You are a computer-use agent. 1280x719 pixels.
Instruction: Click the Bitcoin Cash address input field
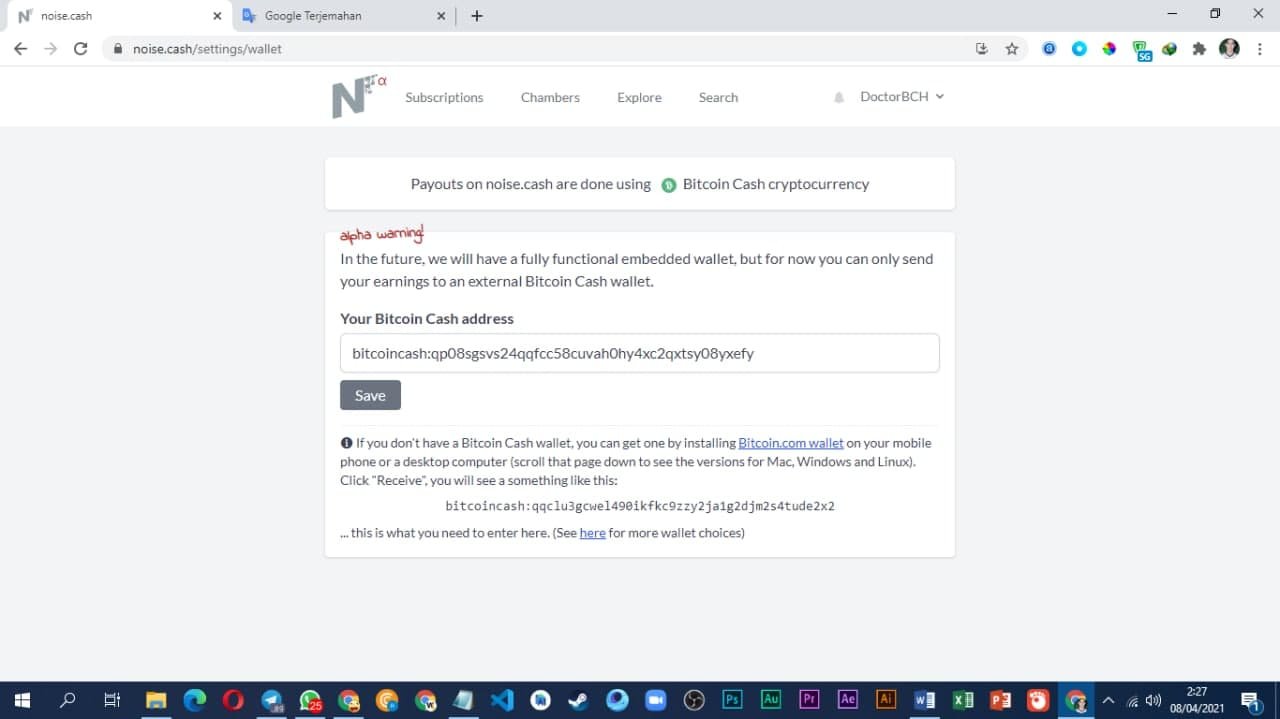(640, 353)
